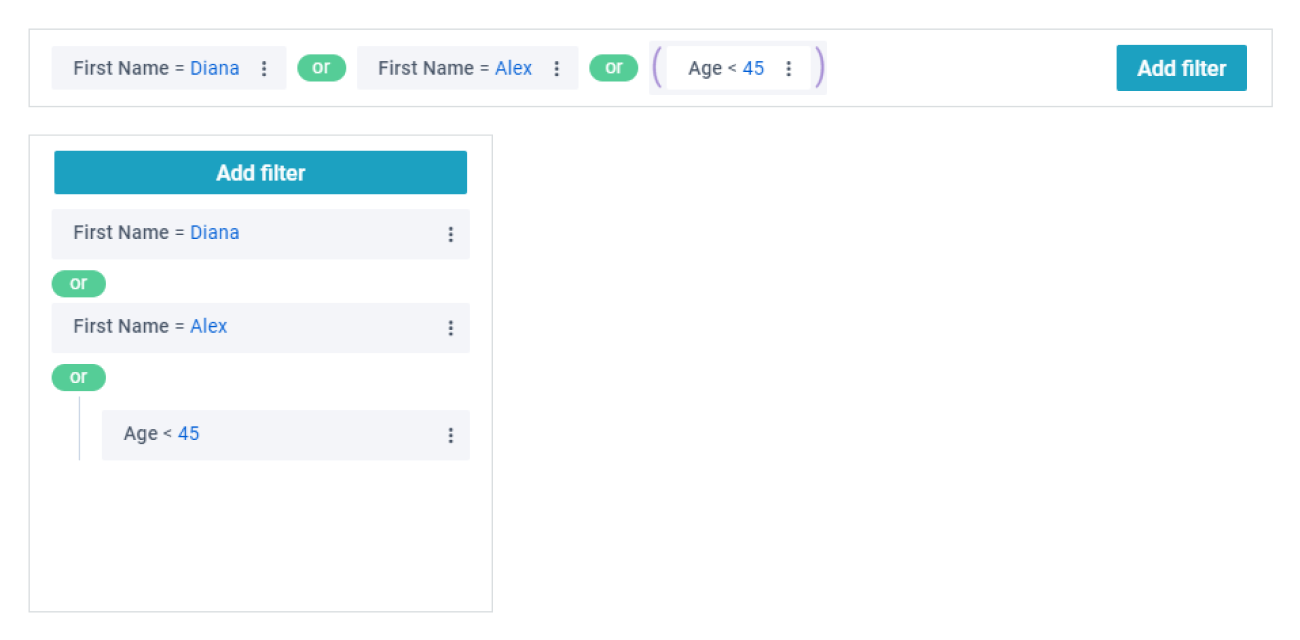Viewport: 1300px width, 640px height.
Task: Toggle top-bar "or" between Diana and Alex
Action: (321, 68)
